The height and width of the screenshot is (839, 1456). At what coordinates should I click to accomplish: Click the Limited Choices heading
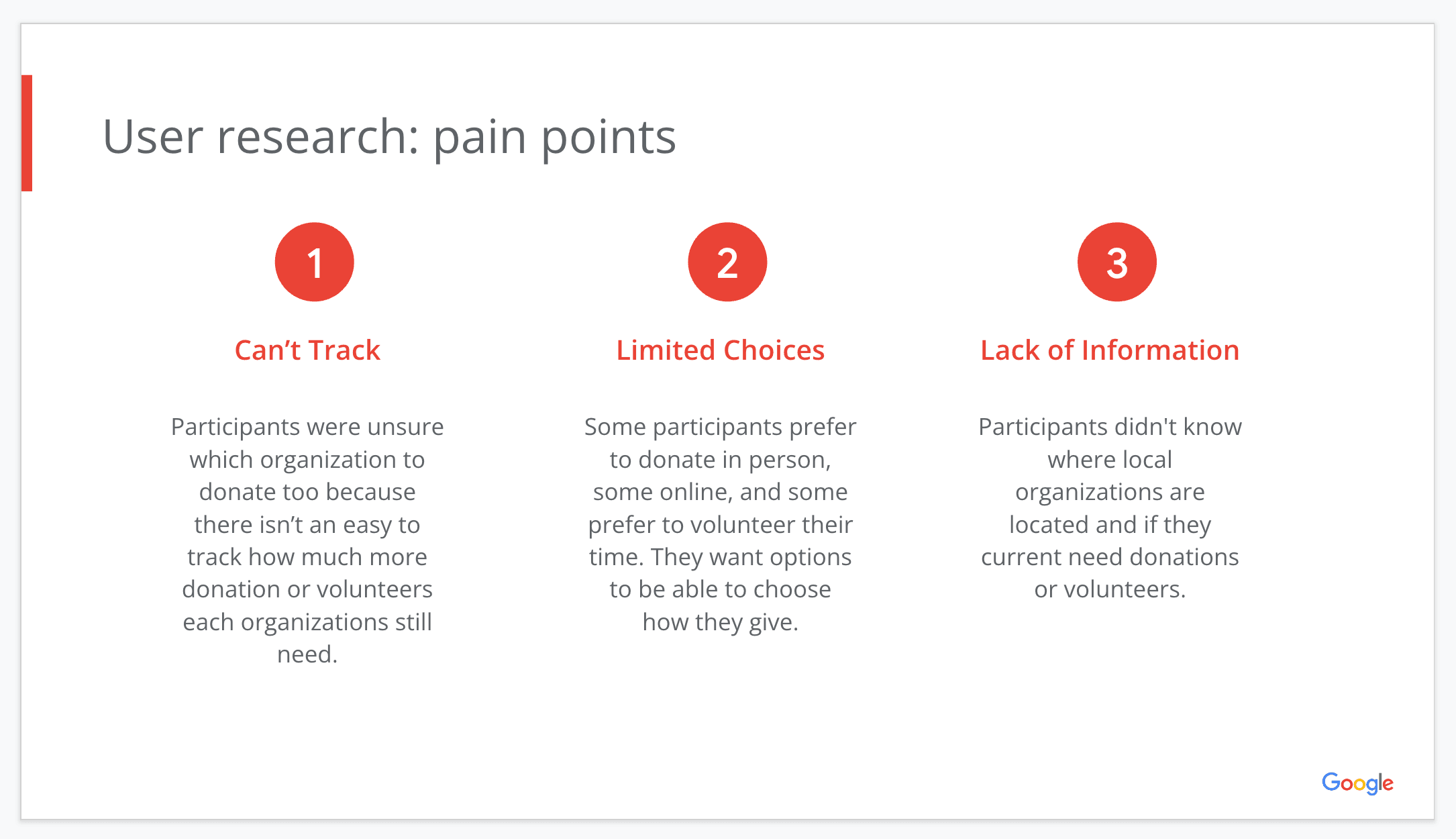pyautogui.click(x=721, y=350)
